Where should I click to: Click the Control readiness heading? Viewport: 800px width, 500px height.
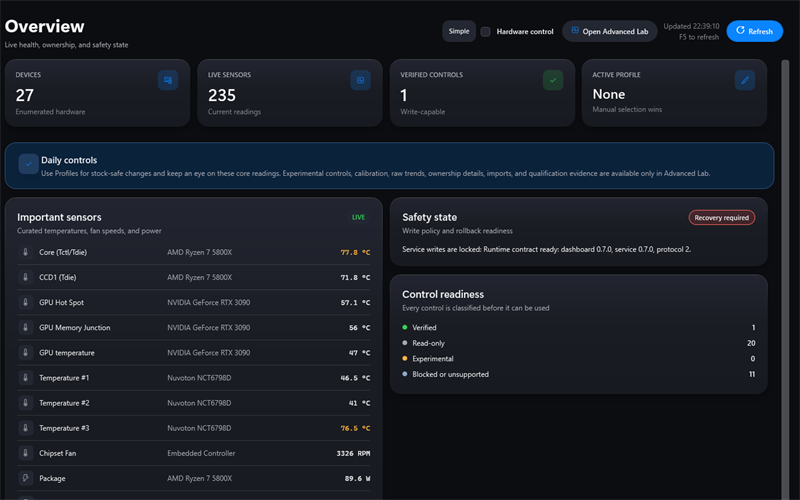443,294
